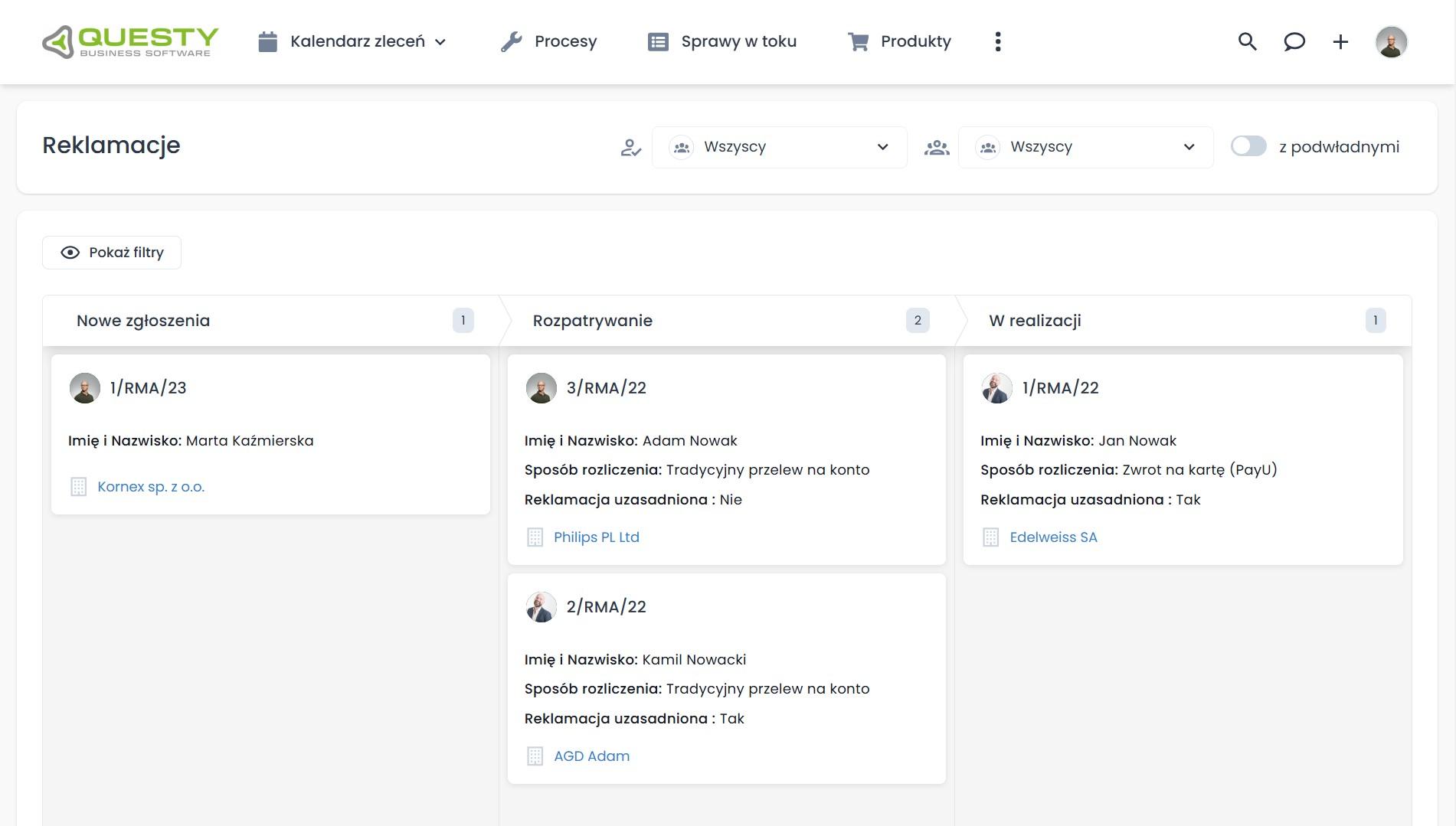
Task: Click the count badge 2 in Rozpatrywanie
Action: click(918, 320)
